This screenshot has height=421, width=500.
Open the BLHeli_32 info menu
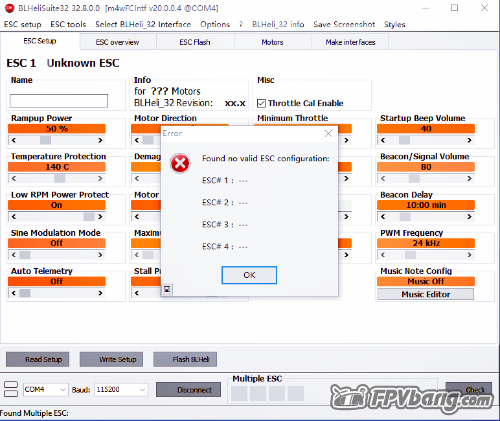(x=278, y=24)
